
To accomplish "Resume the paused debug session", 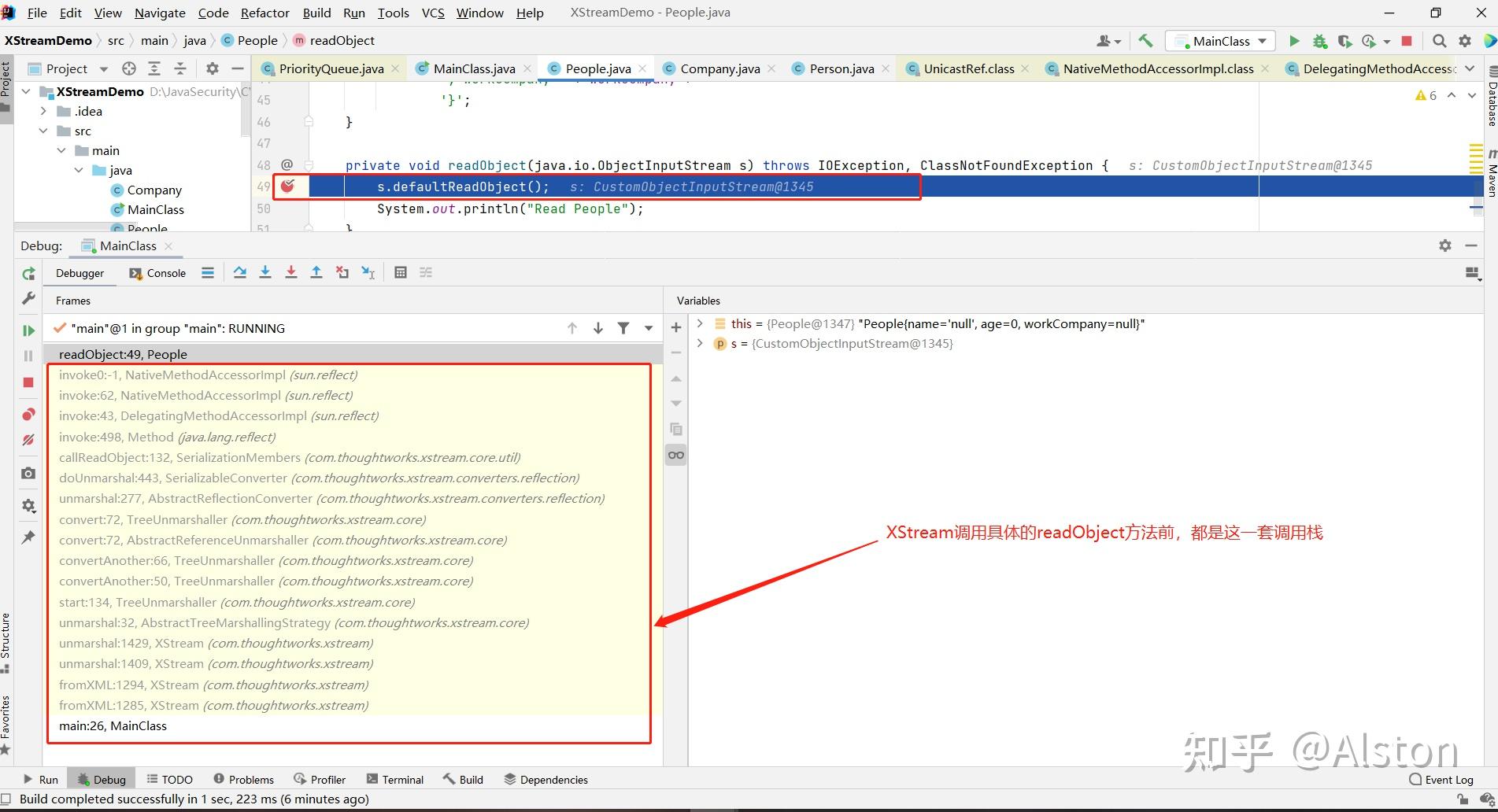I will tap(28, 330).
